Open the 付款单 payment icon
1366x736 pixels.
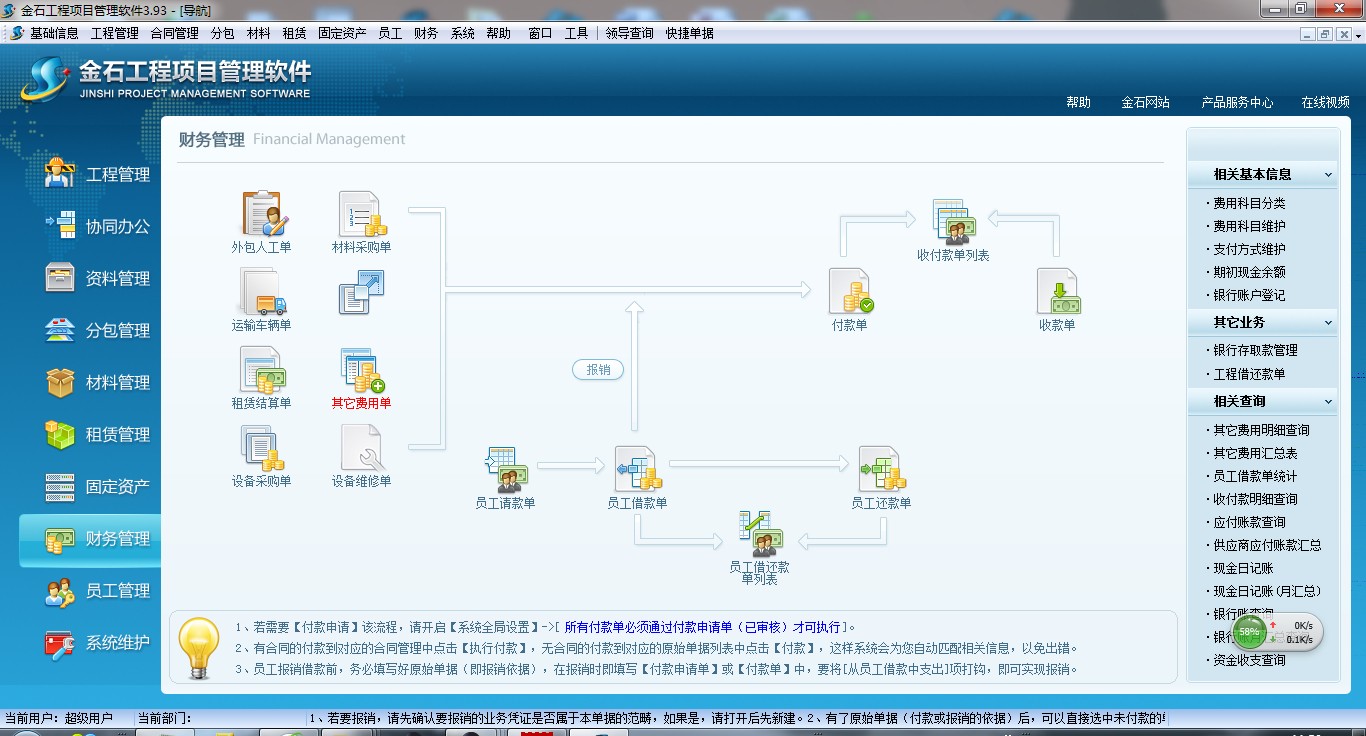[850, 291]
